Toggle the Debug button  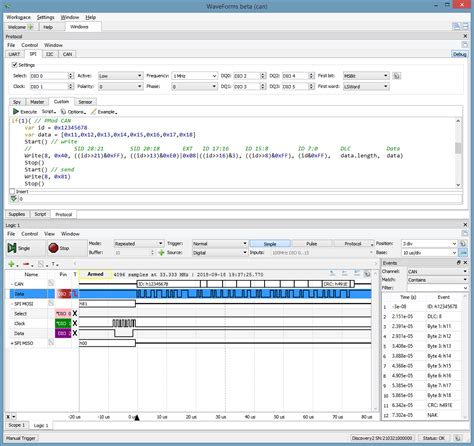tap(459, 54)
